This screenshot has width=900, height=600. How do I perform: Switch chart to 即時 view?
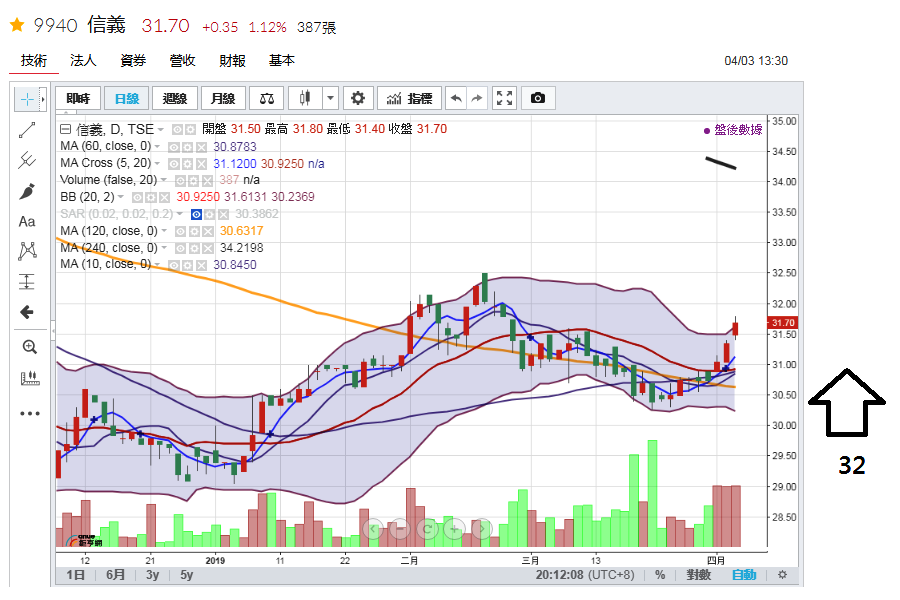pos(78,99)
